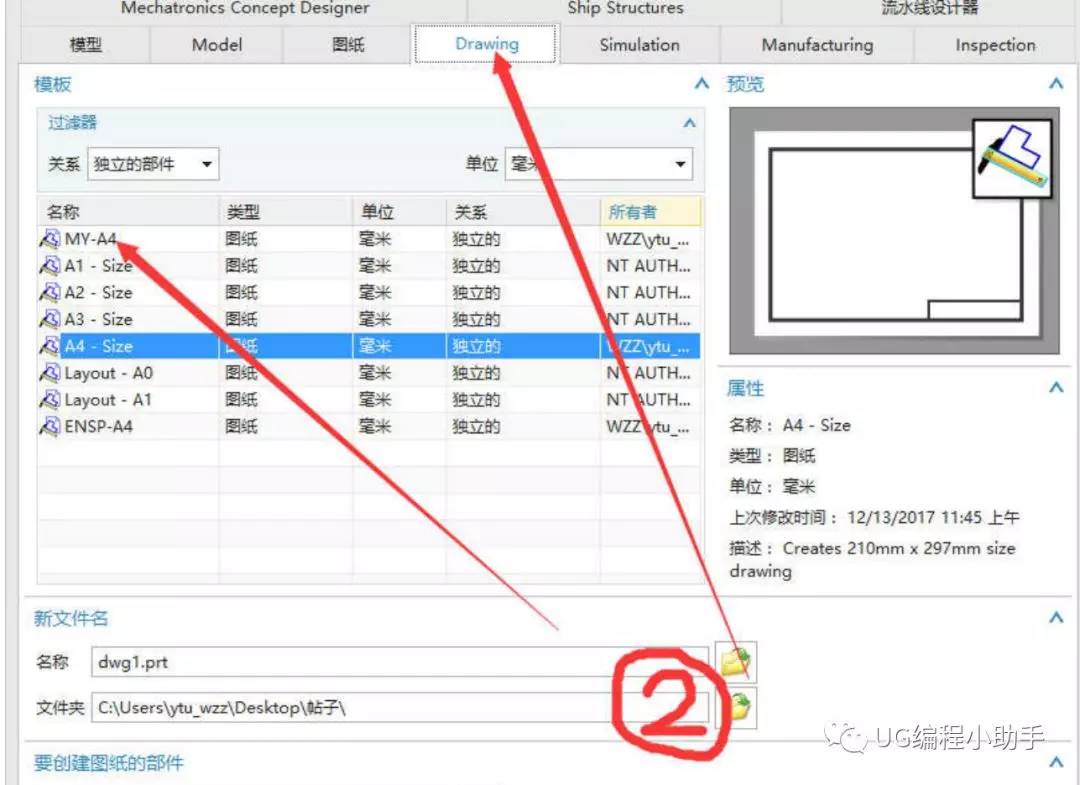Image resolution: width=1080 pixels, height=785 pixels.
Task: Browse for folder next to folder path
Action: (x=736, y=707)
